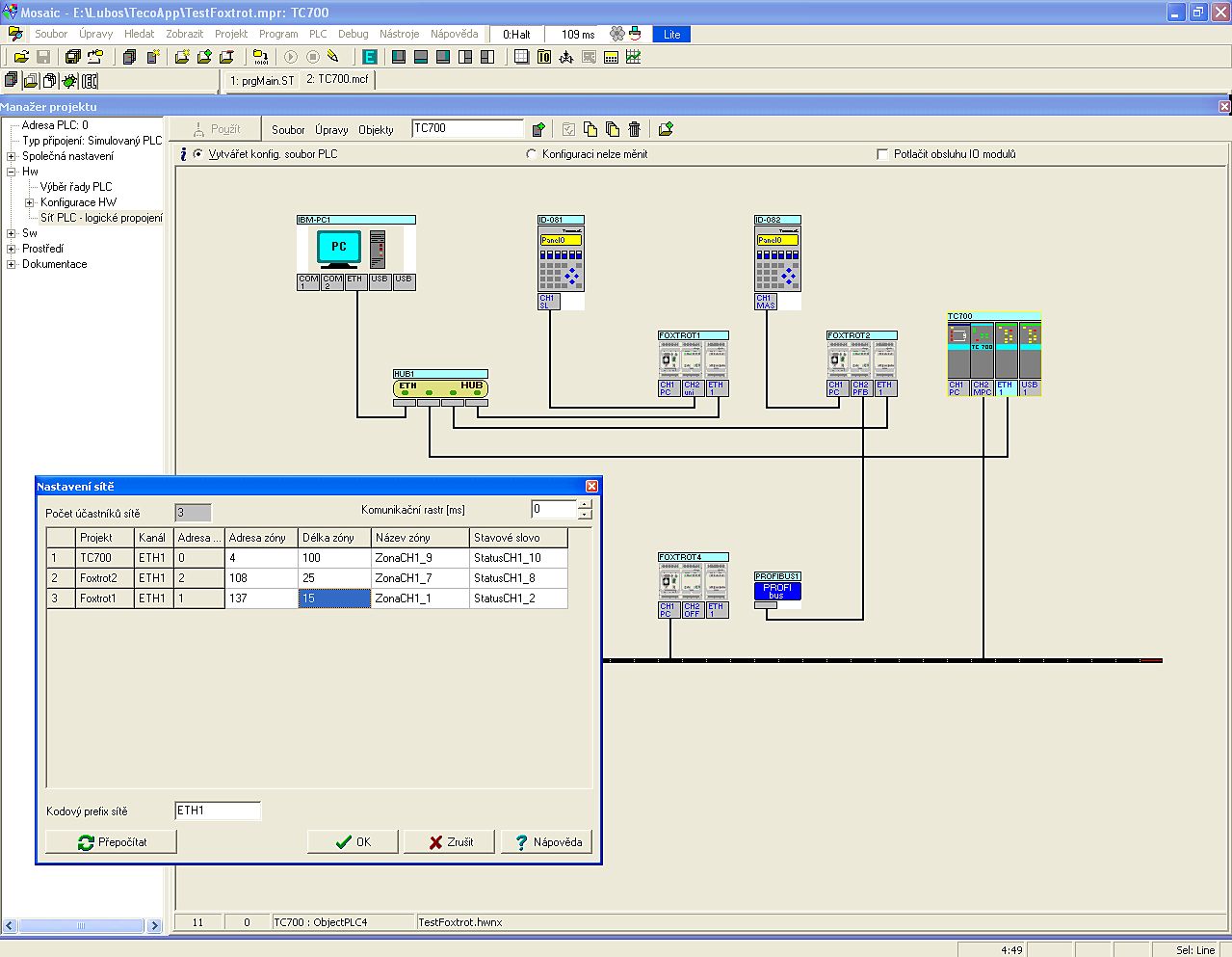Click the 'Kódový prefix sítě' input field
Viewport: 1232px width, 957px height.
coord(218,811)
